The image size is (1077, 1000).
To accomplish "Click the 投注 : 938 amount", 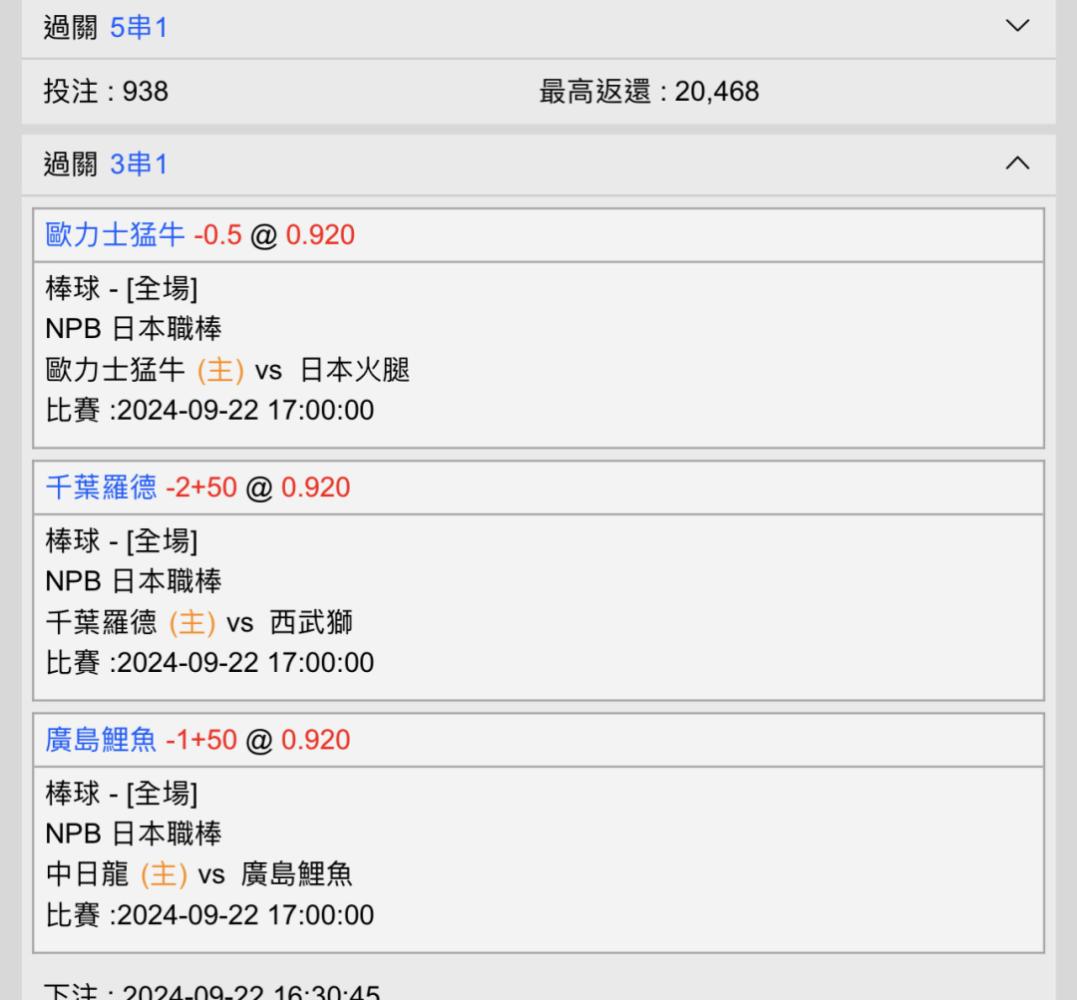I will [106, 91].
